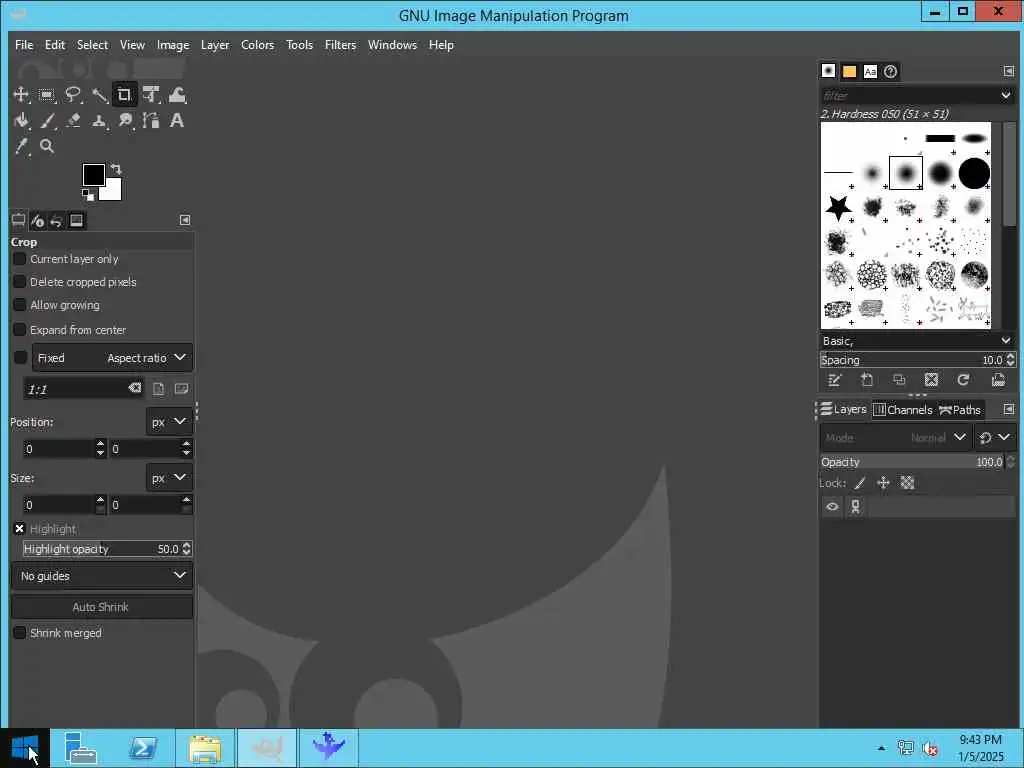The height and width of the screenshot is (768, 1024).
Task: Select the Warp Transform tool
Action: pos(177,95)
